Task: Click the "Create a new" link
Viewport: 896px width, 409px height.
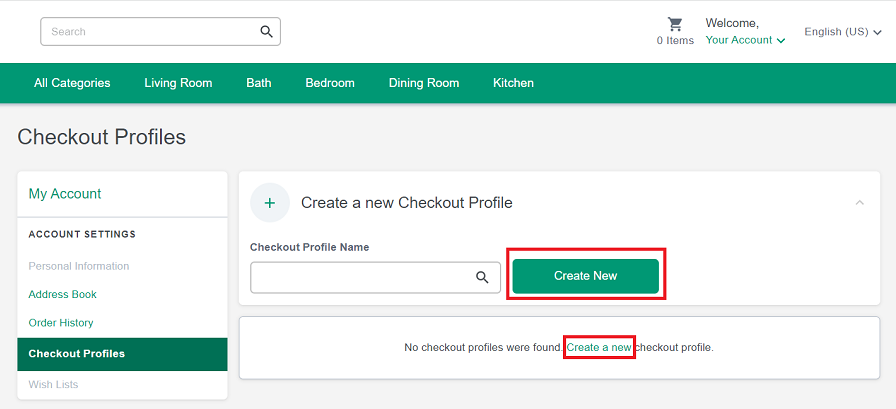Action: point(599,347)
